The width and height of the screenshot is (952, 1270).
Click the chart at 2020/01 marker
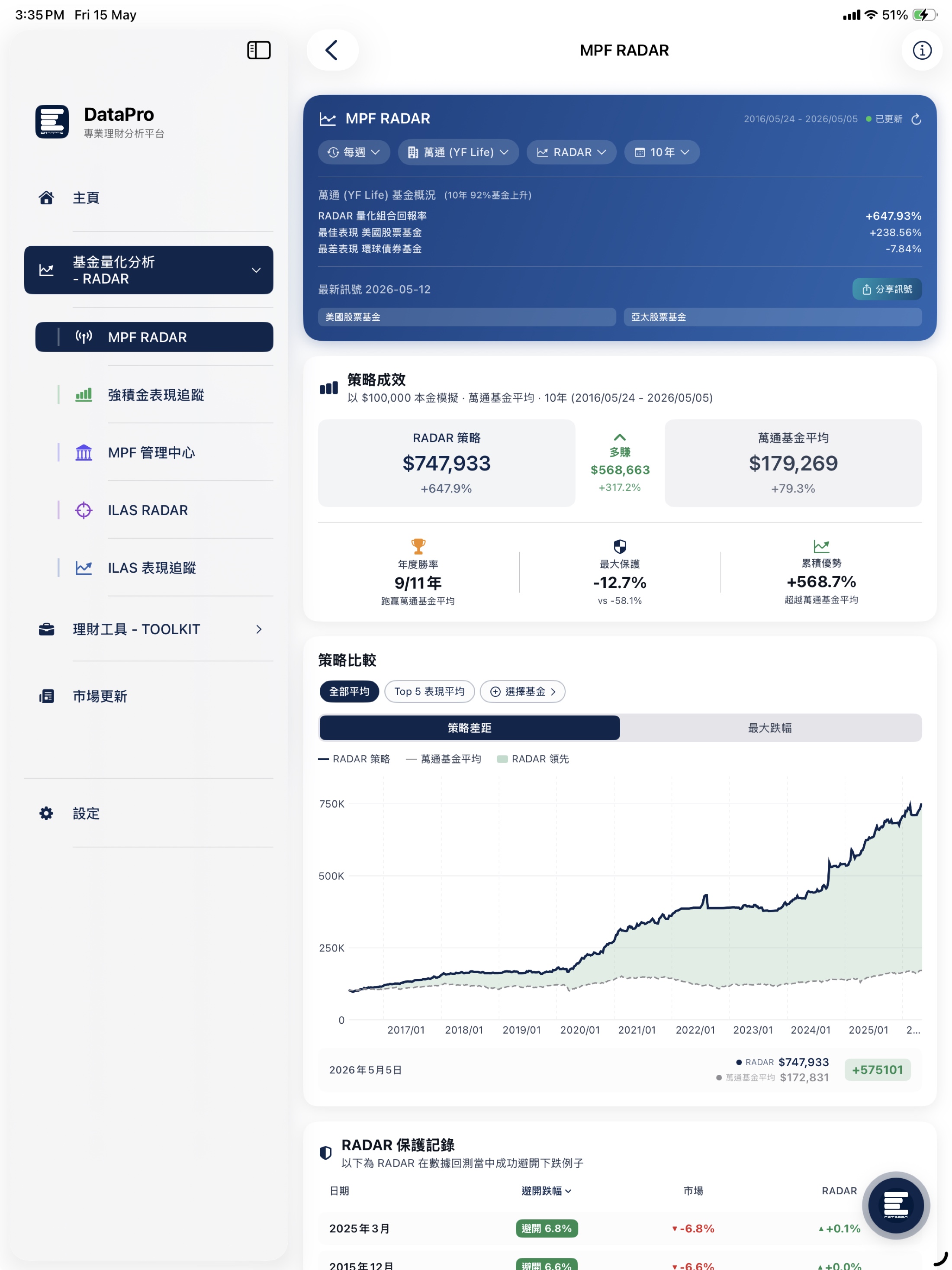(x=579, y=1029)
